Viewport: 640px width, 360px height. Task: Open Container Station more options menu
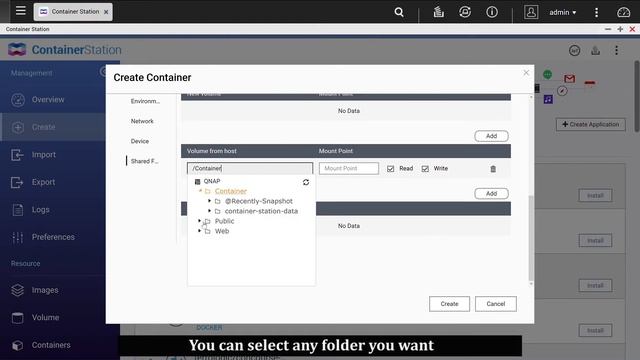[x=616, y=51]
